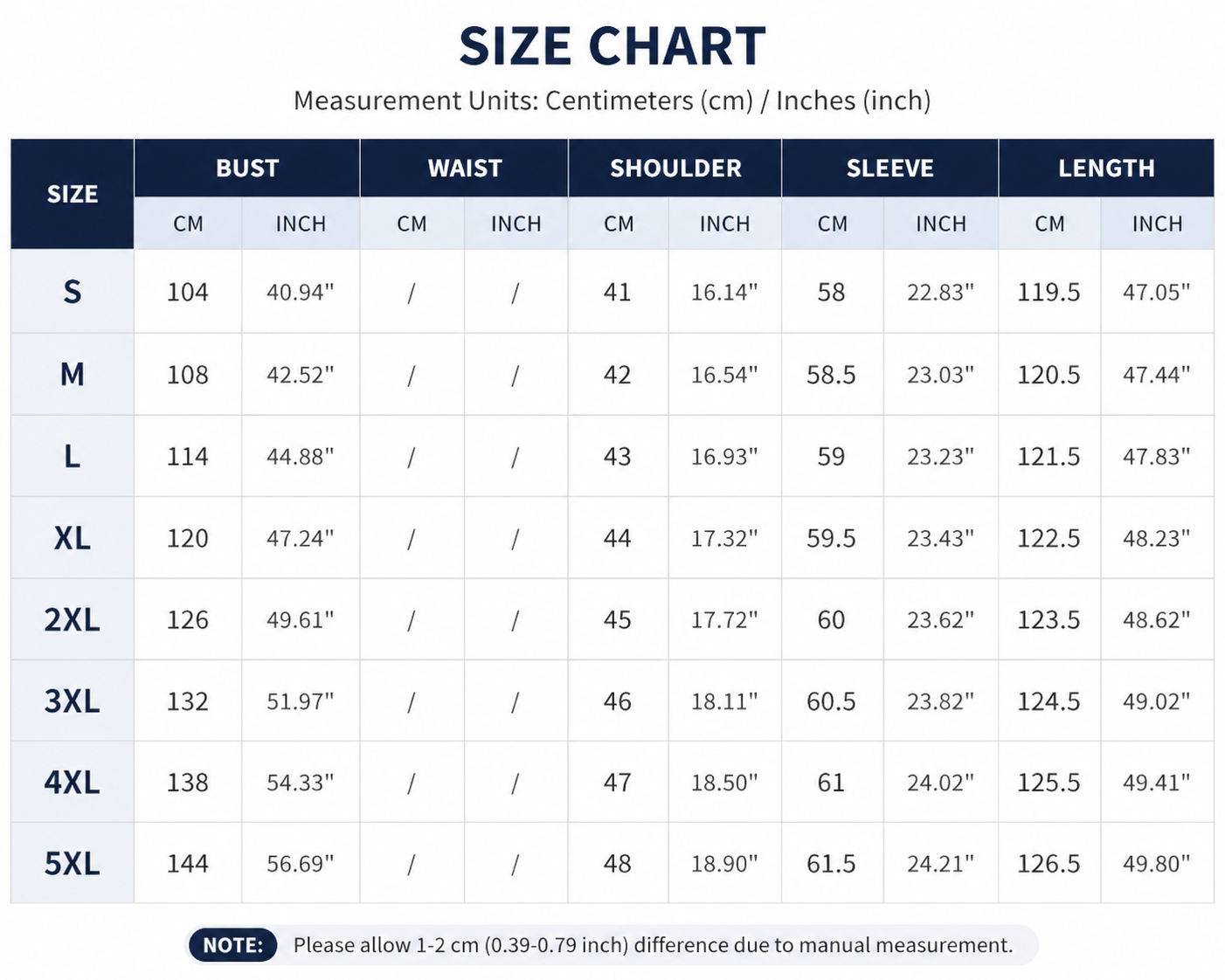Select the S size row label

(x=73, y=292)
